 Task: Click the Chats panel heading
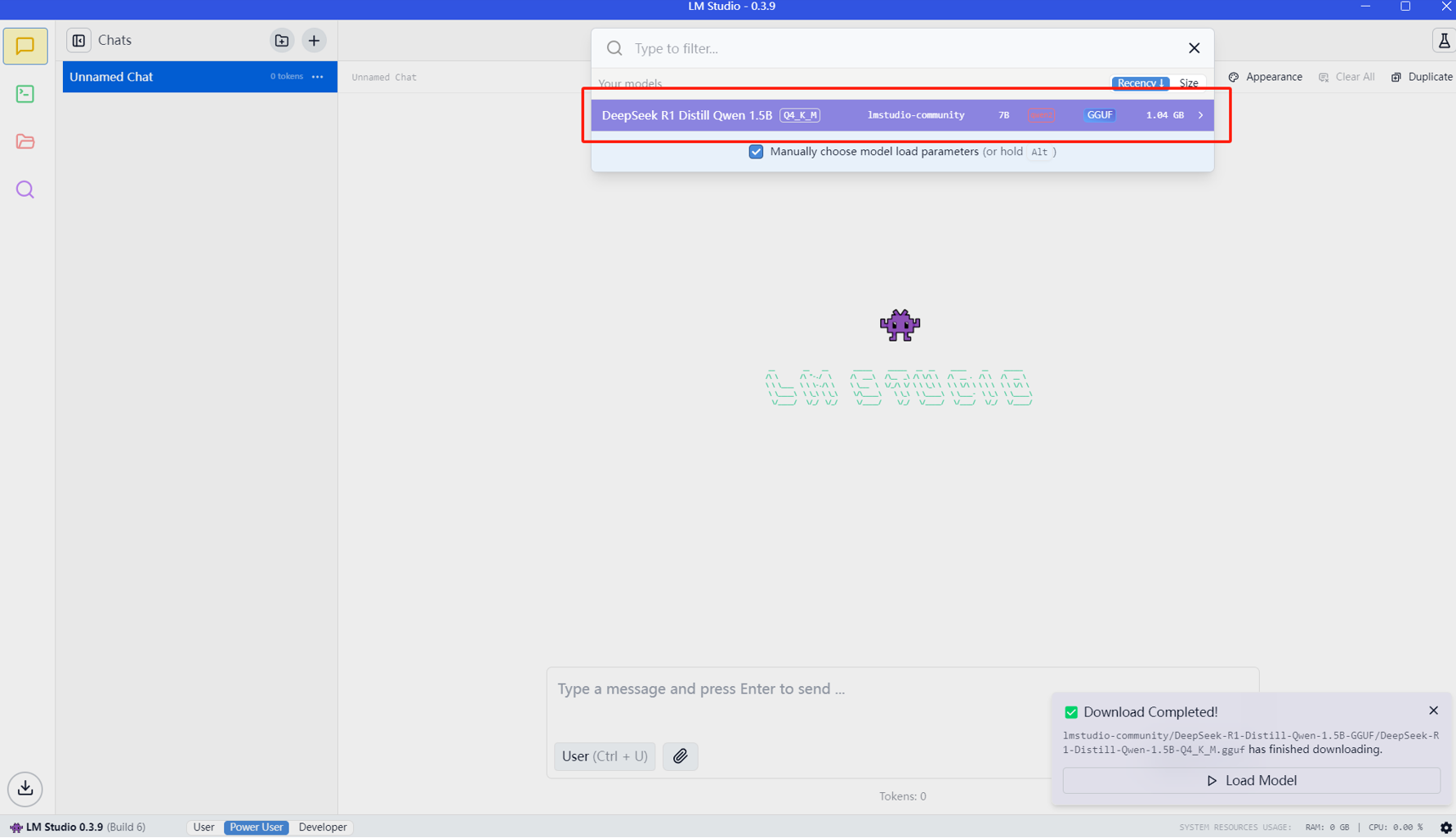pyautogui.click(x=114, y=40)
